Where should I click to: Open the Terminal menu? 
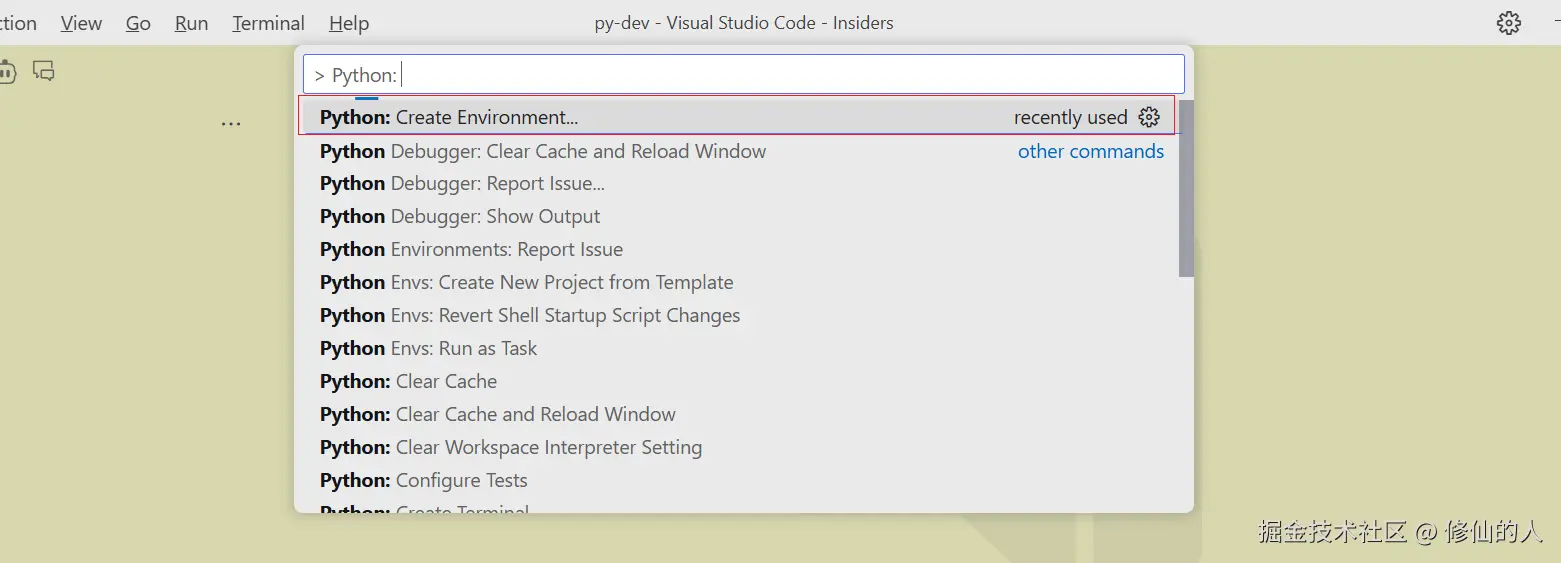268,23
